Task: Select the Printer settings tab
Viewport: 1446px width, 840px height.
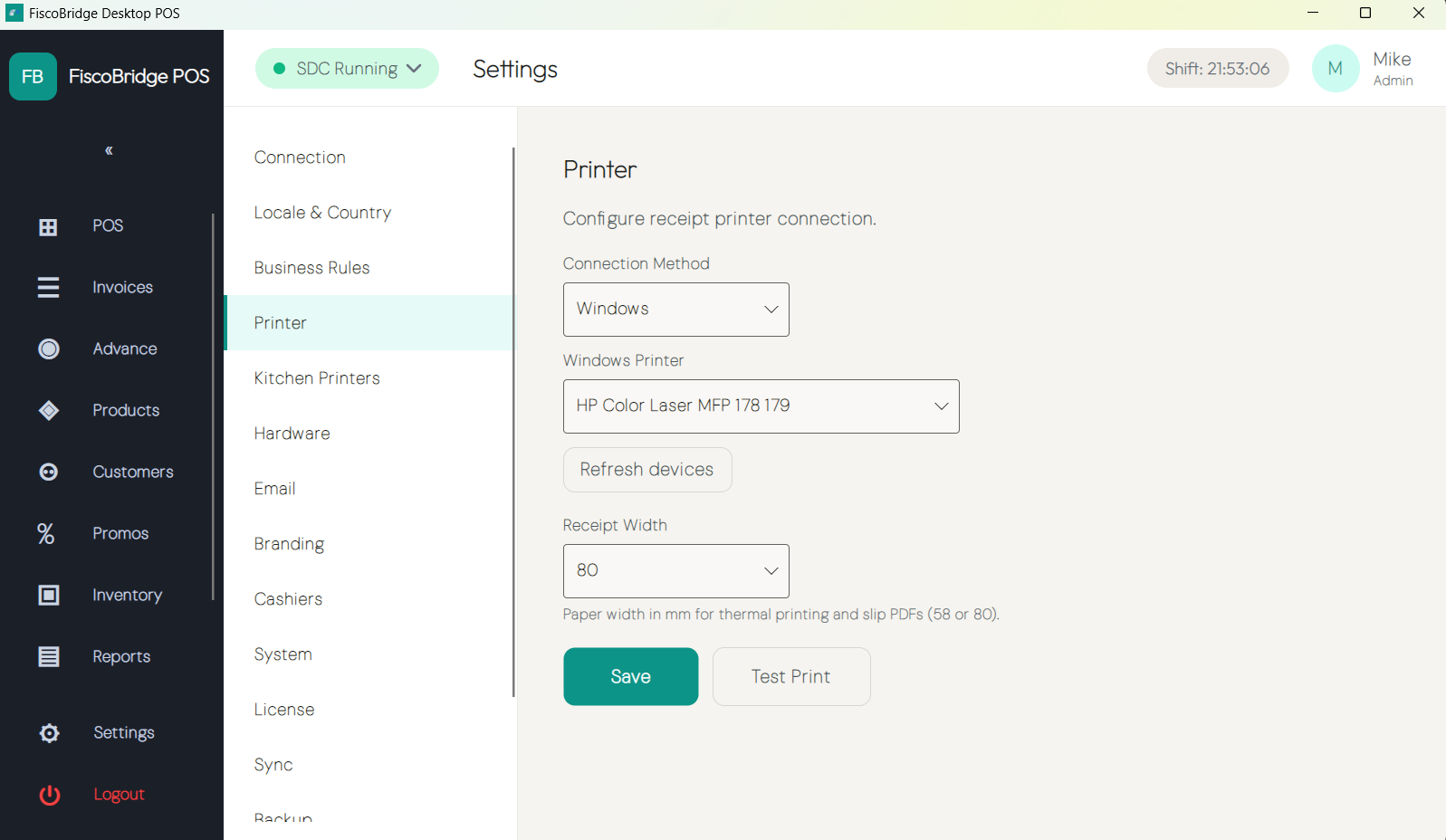Action: (369, 323)
